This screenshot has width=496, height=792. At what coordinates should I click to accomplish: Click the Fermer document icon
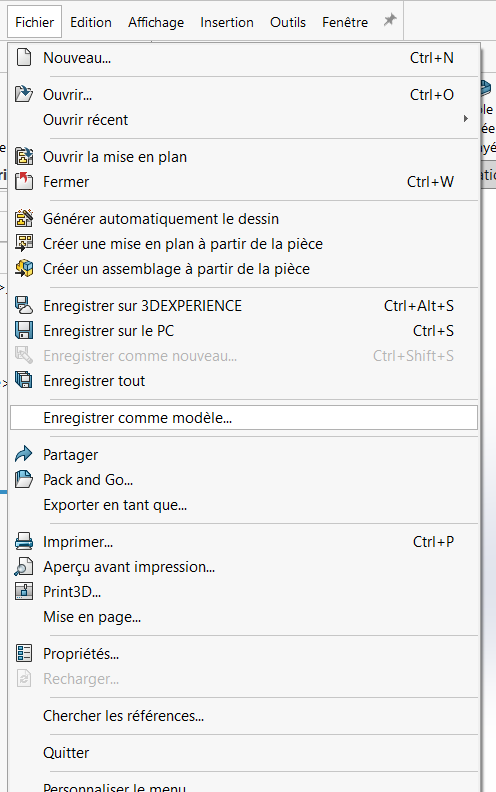(x=24, y=181)
